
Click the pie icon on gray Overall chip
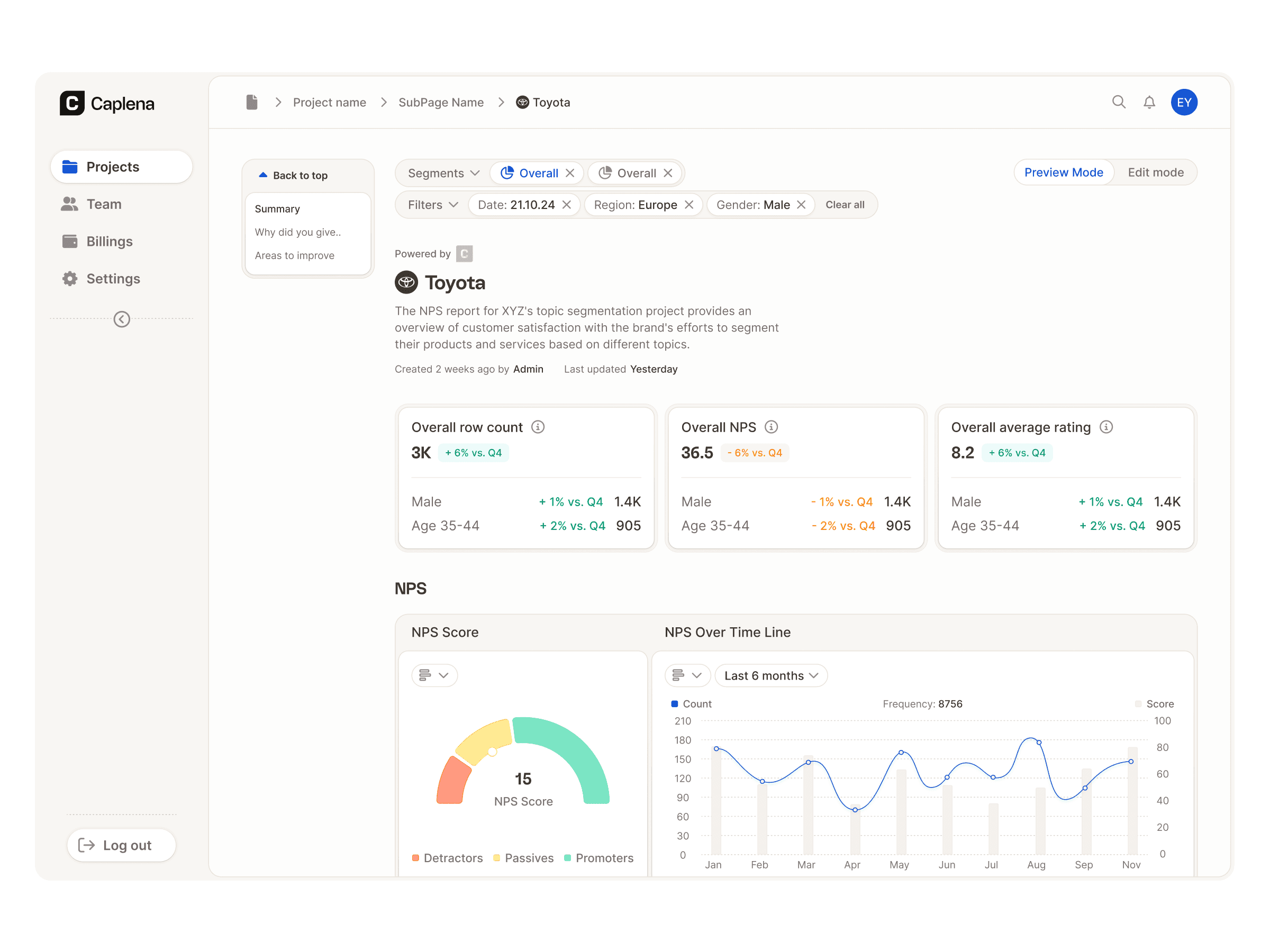[x=605, y=173]
